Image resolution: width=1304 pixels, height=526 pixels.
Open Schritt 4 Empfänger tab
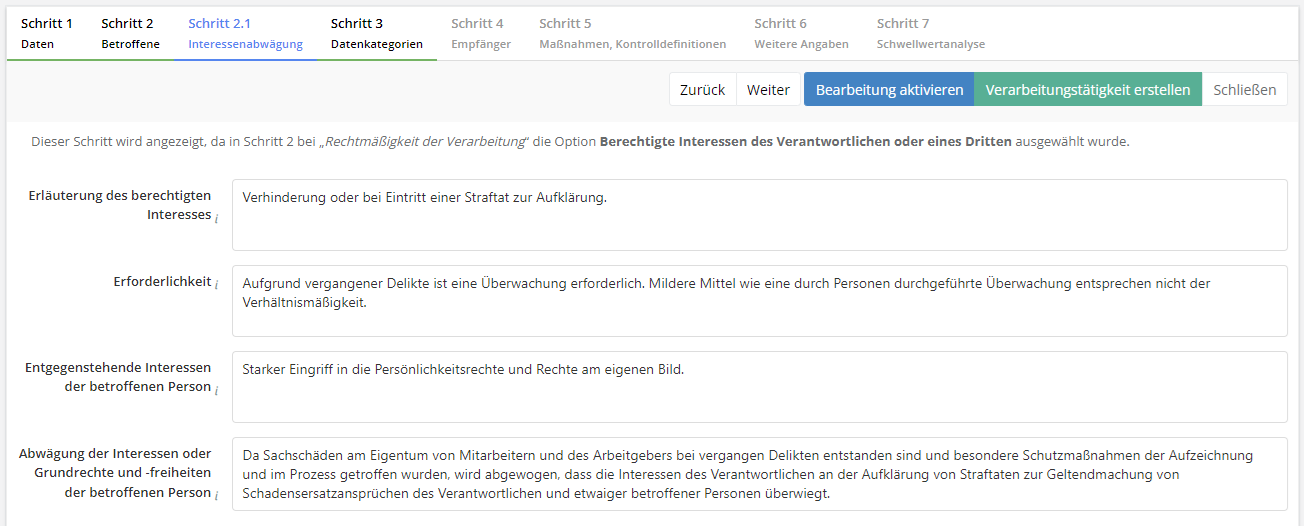click(480, 33)
